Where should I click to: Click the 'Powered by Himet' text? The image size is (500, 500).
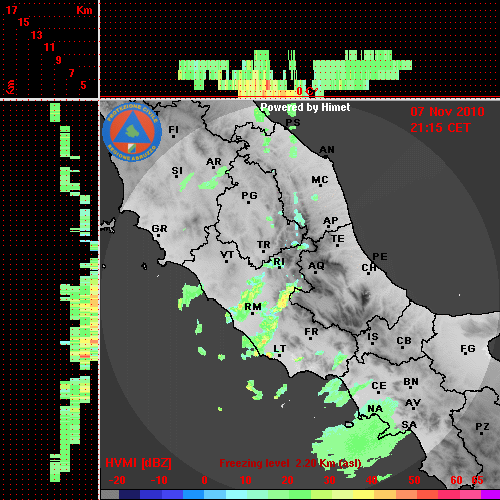[x=305, y=107]
